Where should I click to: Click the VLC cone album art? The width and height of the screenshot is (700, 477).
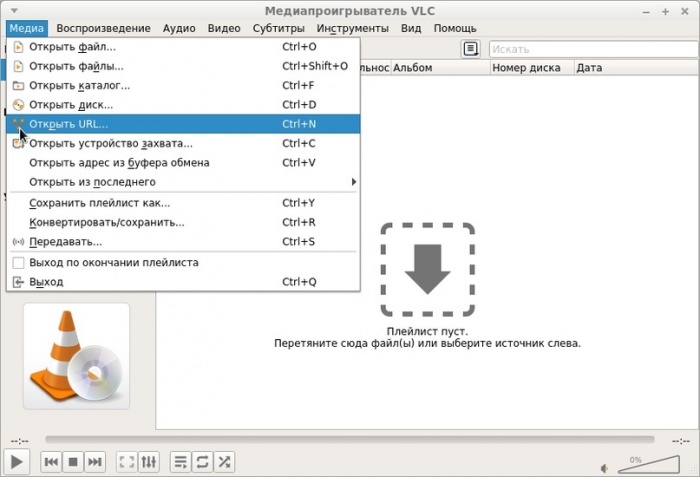(76, 356)
